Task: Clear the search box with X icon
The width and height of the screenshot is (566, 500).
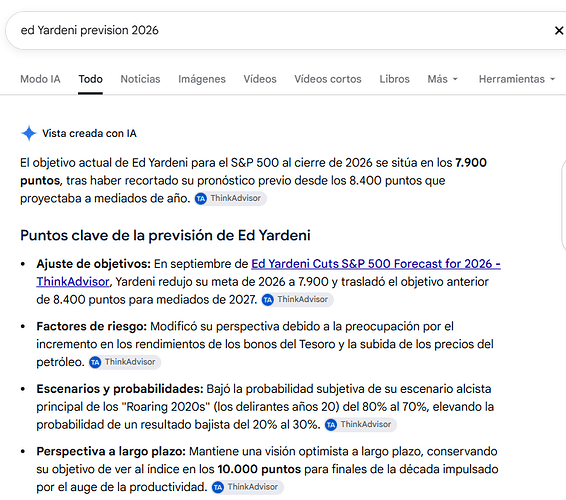Action: [x=559, y=30]
